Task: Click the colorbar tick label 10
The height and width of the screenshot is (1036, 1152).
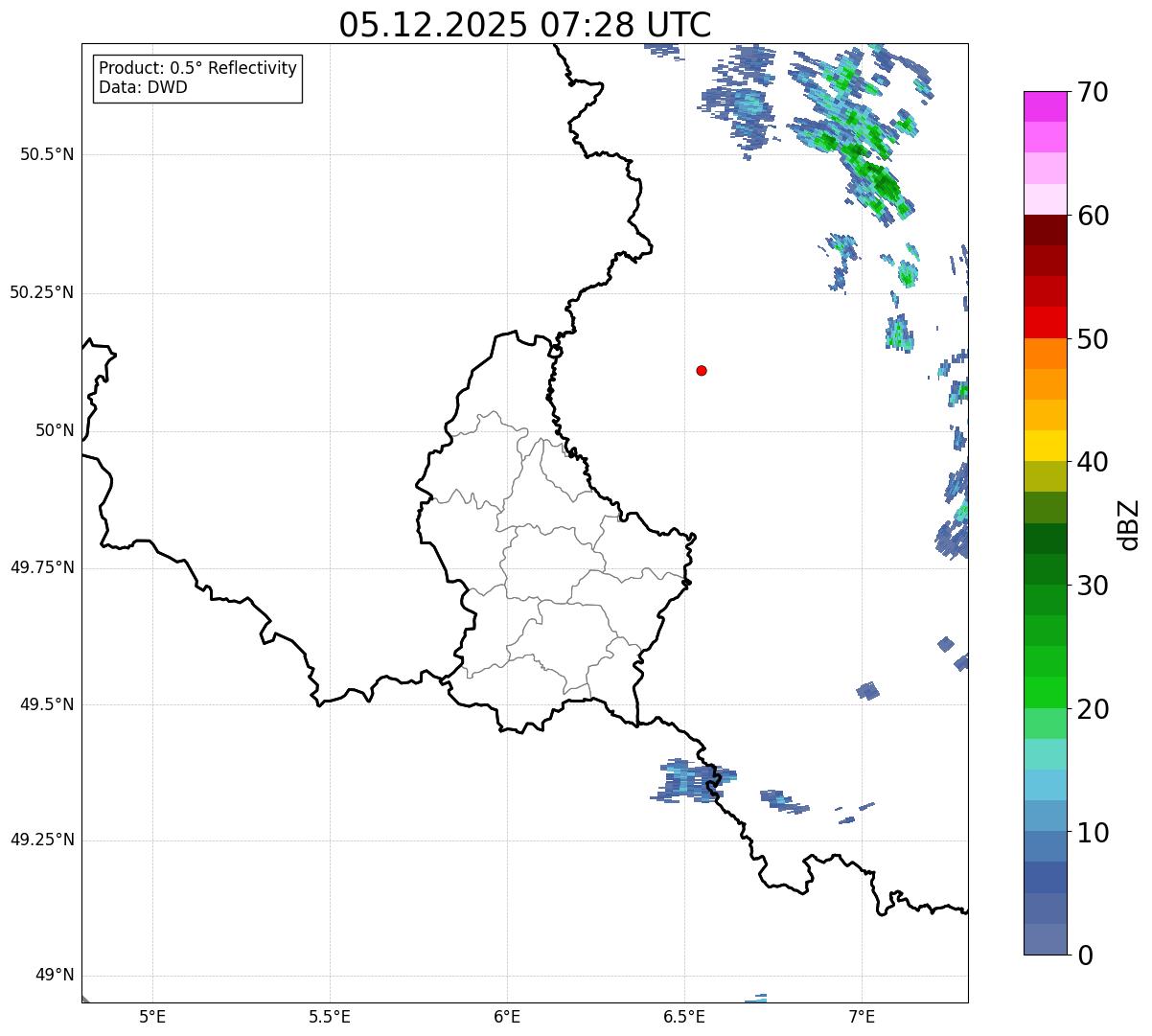Action: (x=1093, y=832)
